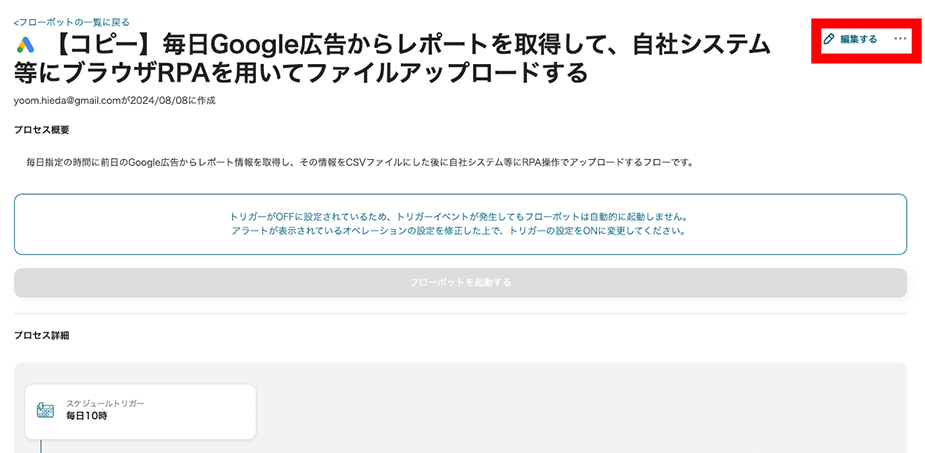Click the Google Ads logo icon beside the title
This screenshot has height=453, width=925.
point(25,45)
